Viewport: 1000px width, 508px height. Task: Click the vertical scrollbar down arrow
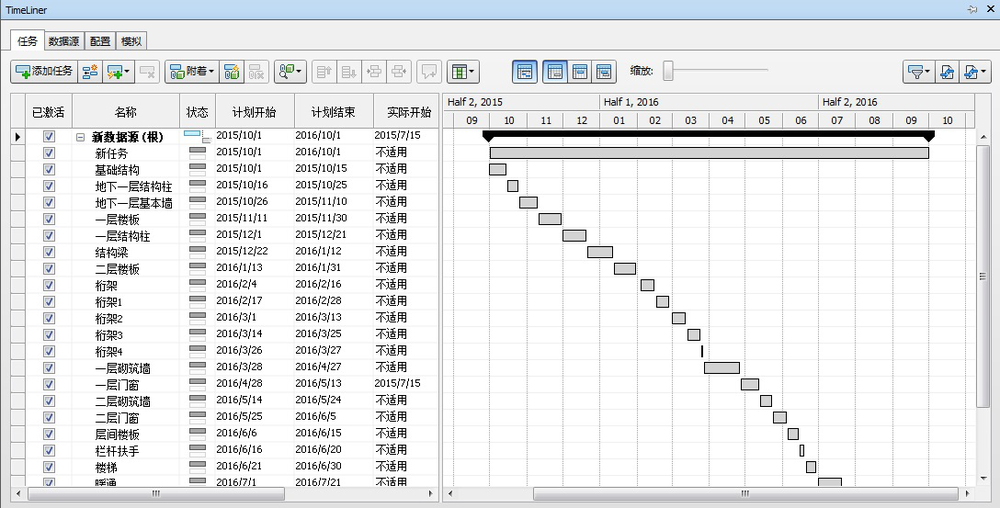coord(983,479)
